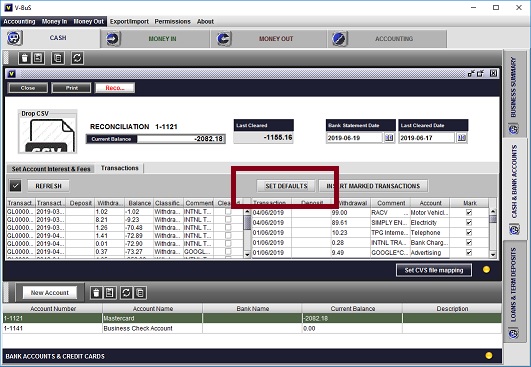Toggle Mark checkbox for SIMPLY EN Electricity row
Image resolution: width=531 pixels, height=367 pixels.
[x=469, y=222]
